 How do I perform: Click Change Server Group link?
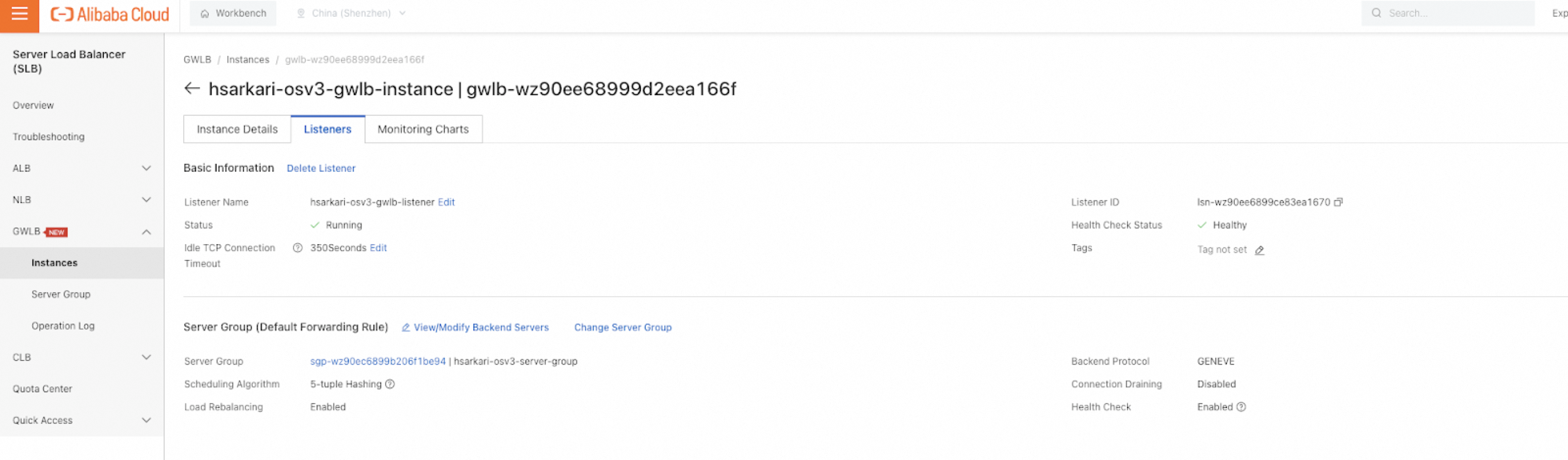point(623,328)
